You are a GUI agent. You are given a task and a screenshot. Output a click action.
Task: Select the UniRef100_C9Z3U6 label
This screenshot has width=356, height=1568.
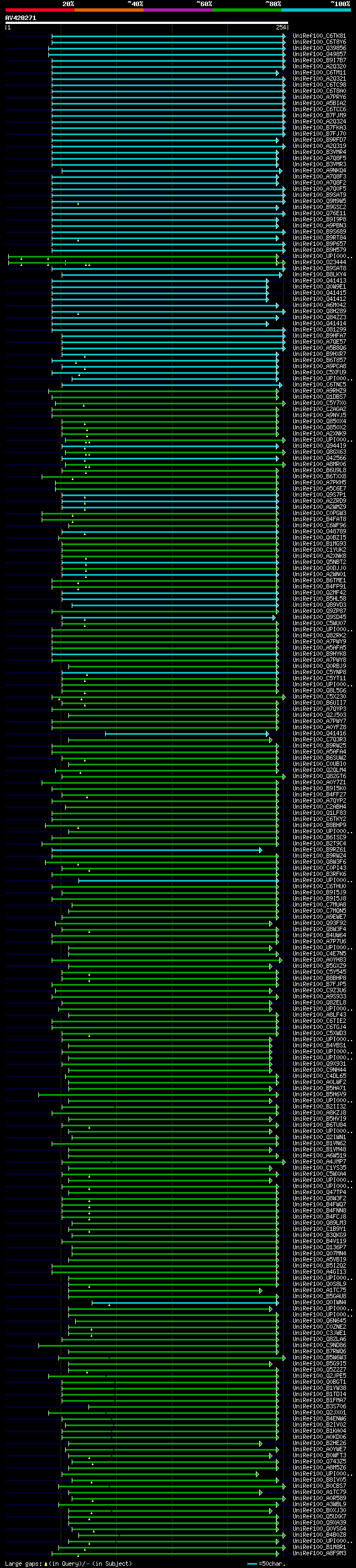[x=319, y=990]
